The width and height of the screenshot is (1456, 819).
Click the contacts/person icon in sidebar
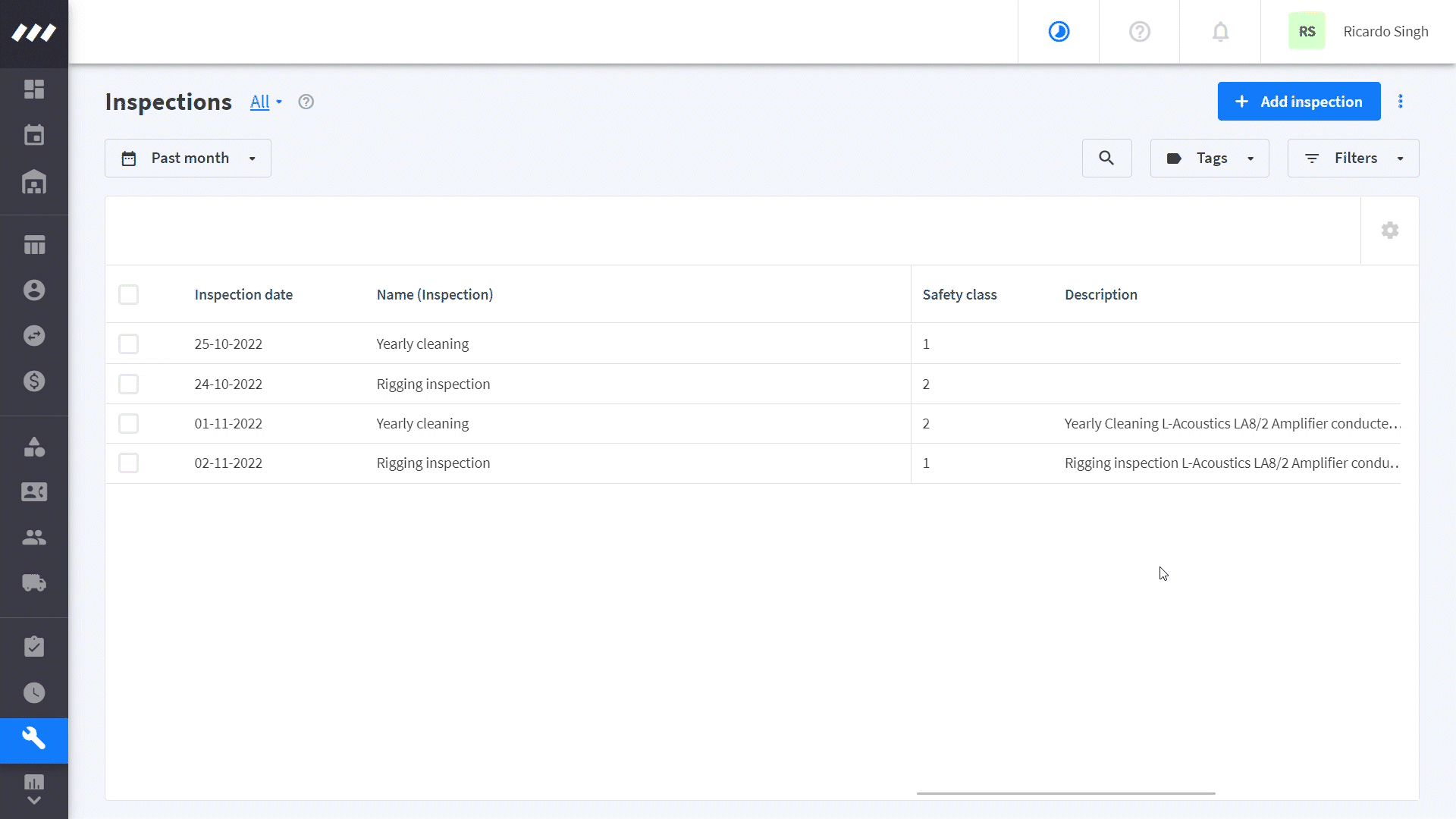coord(34,491)
